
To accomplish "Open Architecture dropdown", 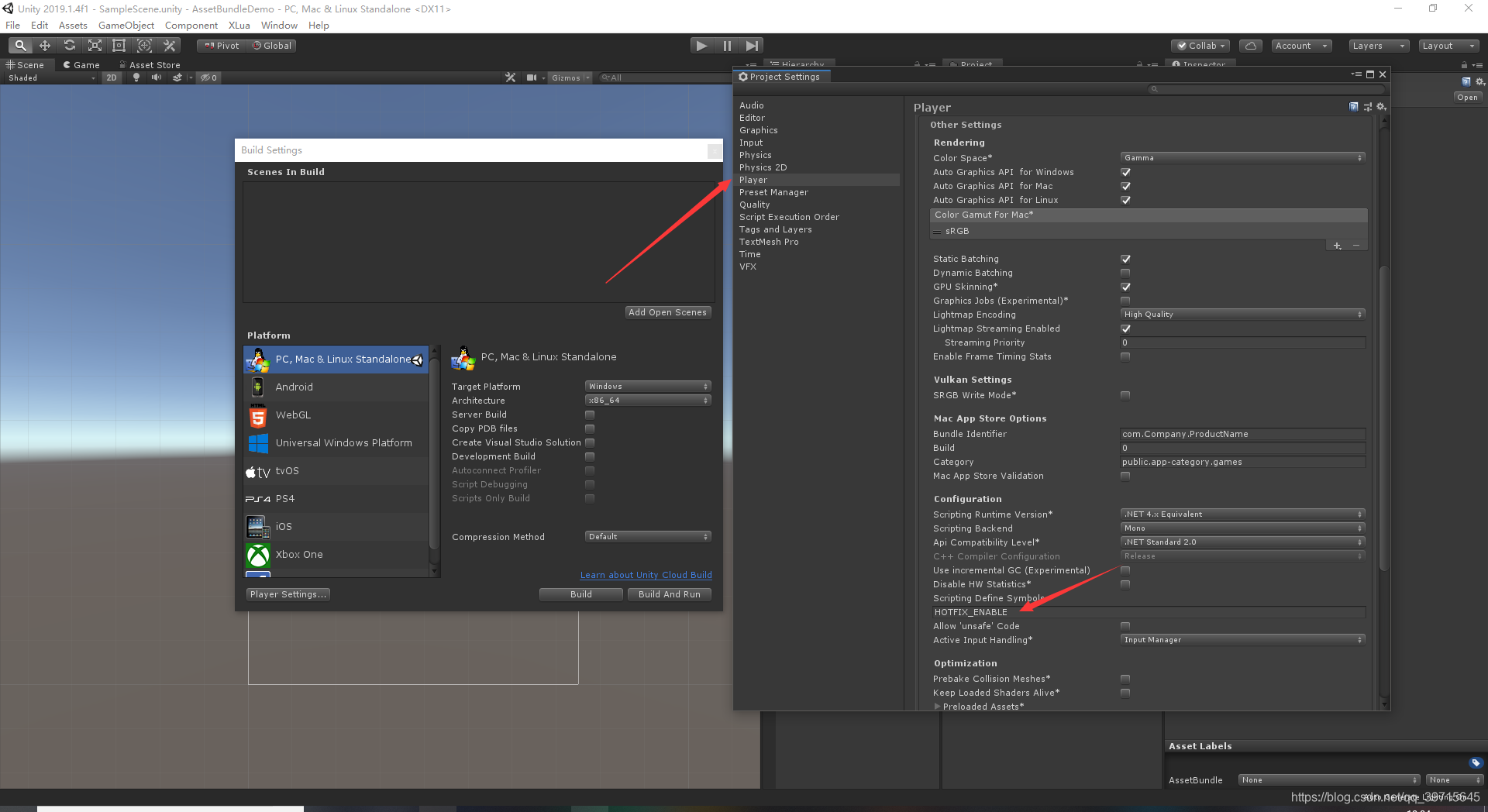I will [648, 401].
